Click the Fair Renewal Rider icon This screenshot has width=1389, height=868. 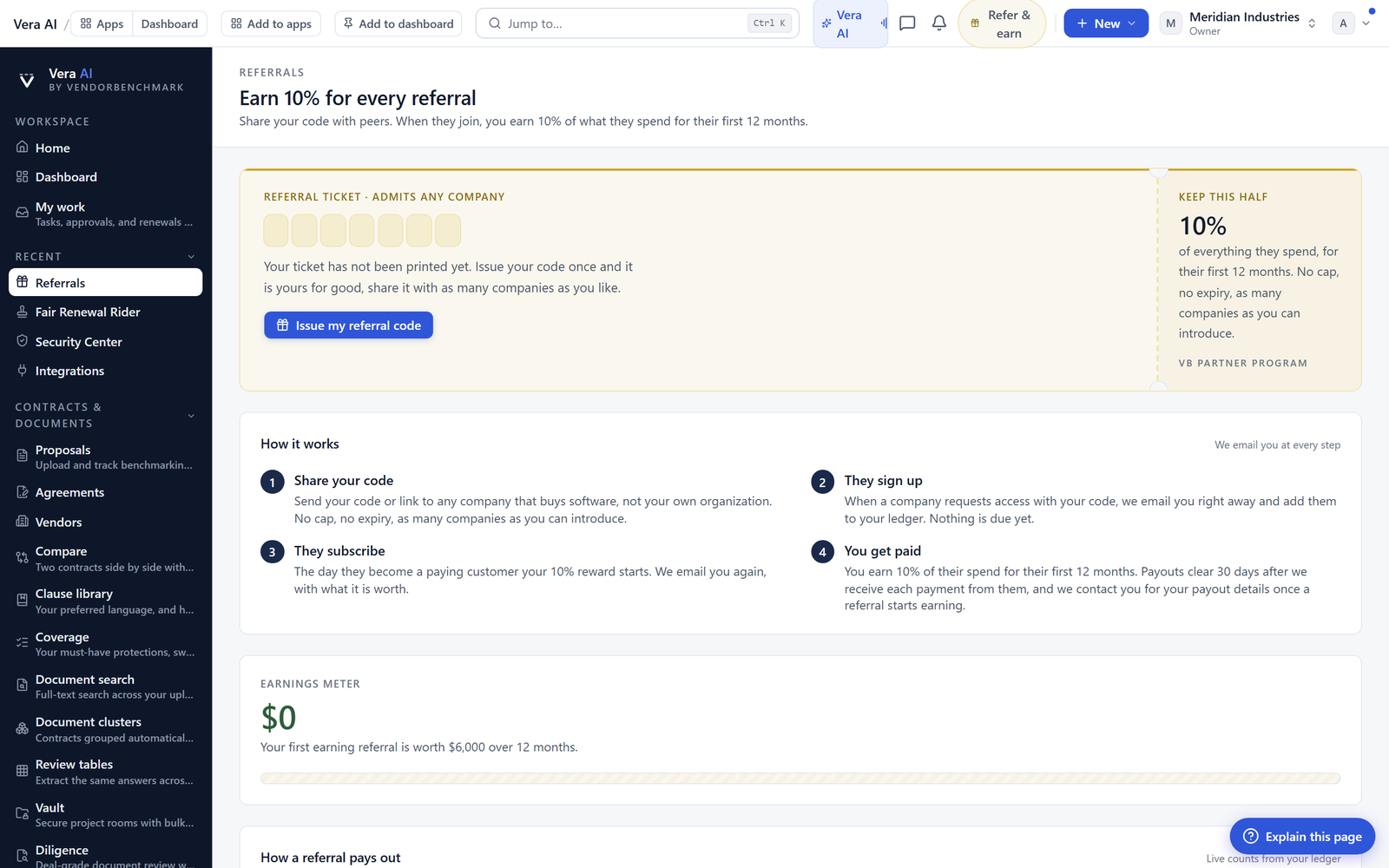[x=23, y=312]
